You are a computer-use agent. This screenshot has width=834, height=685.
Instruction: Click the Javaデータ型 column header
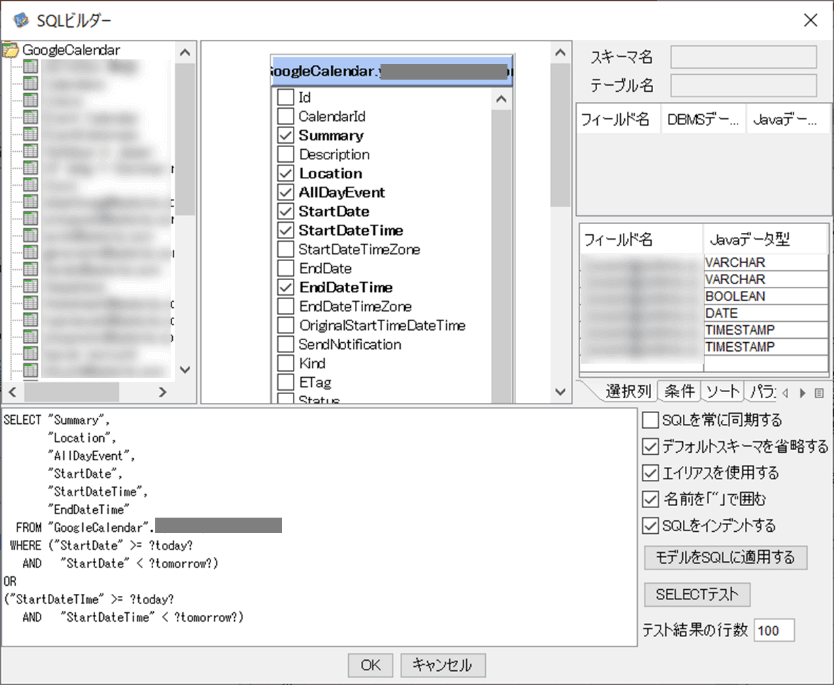pos(765,239)
